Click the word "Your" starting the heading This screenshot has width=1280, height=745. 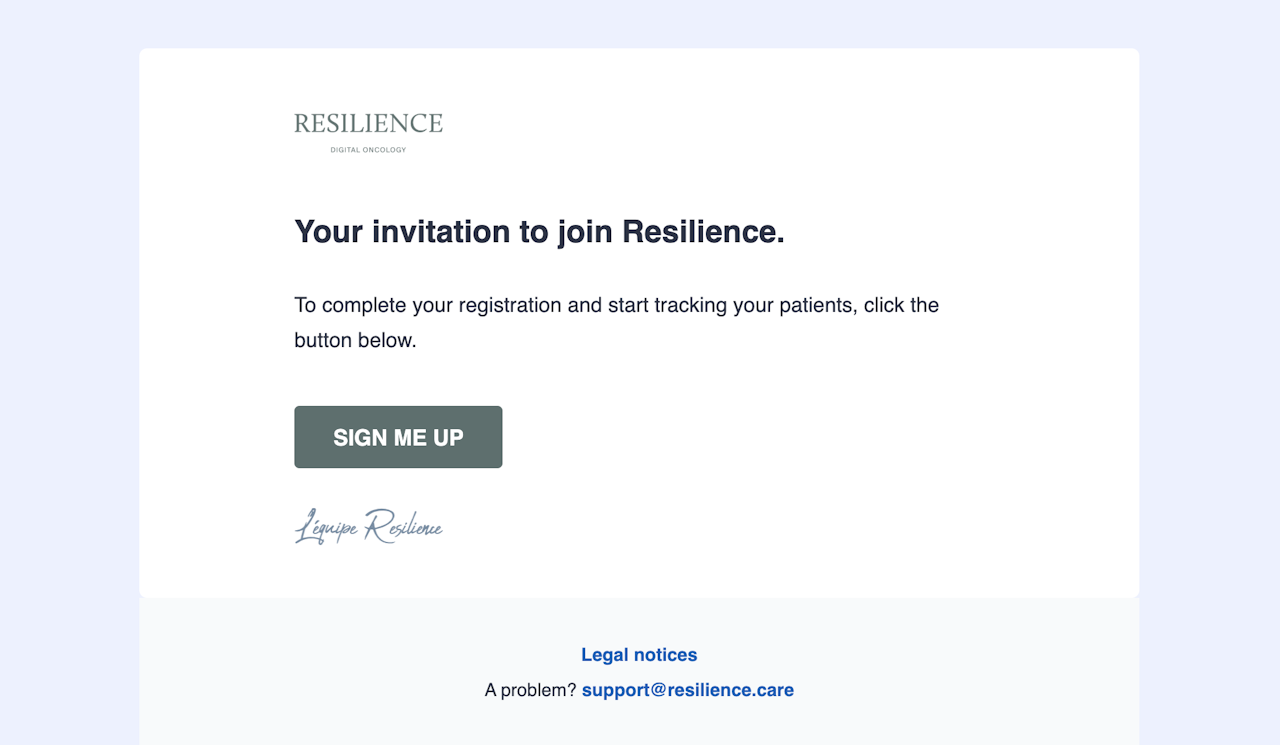[x=328, y=232]
